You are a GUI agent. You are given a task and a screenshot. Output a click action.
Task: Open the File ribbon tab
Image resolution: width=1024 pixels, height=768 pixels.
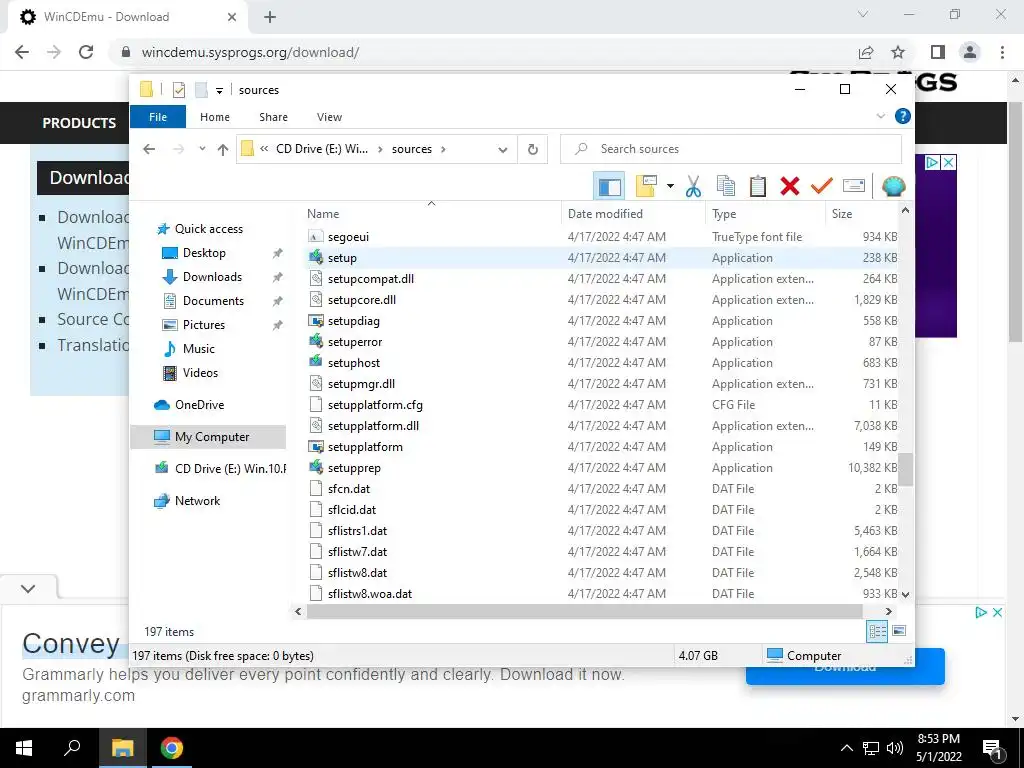[x=158, y=117]
